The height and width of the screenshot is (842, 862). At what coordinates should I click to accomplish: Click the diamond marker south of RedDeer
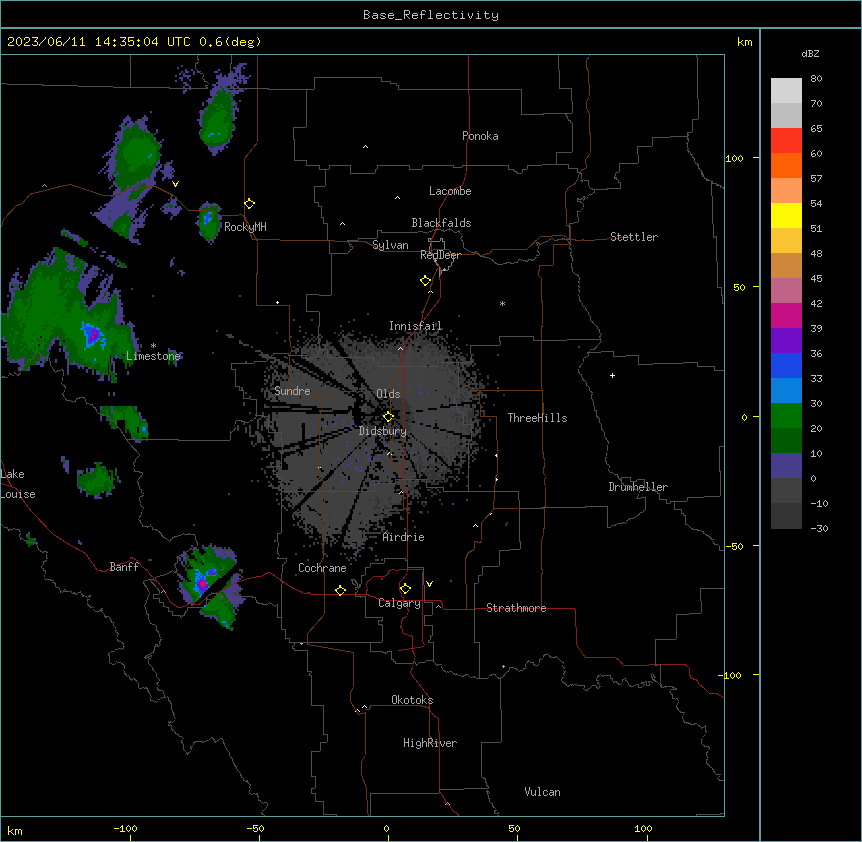click(x=426, y=281)
